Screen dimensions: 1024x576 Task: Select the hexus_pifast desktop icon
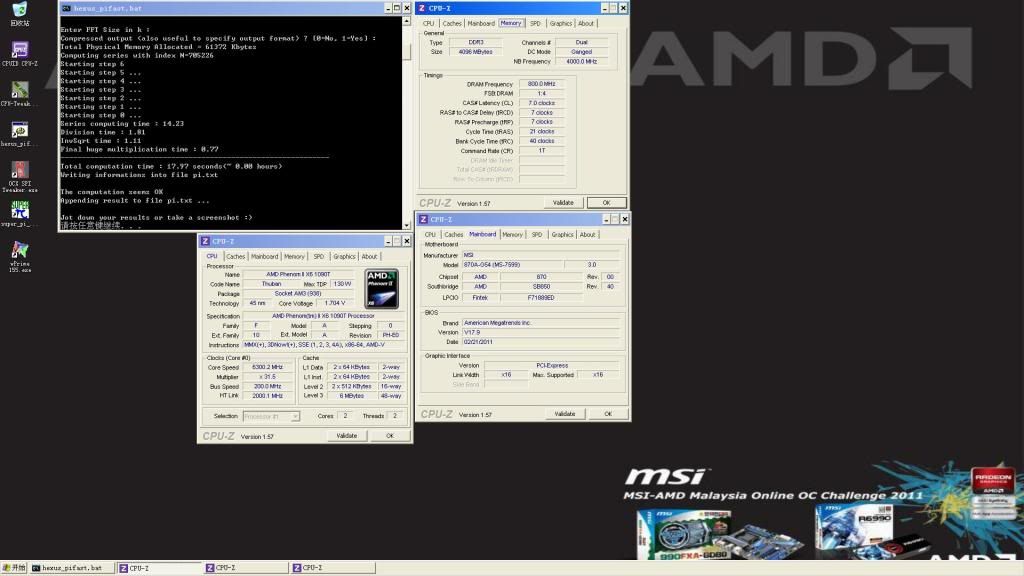pos(19,131)
